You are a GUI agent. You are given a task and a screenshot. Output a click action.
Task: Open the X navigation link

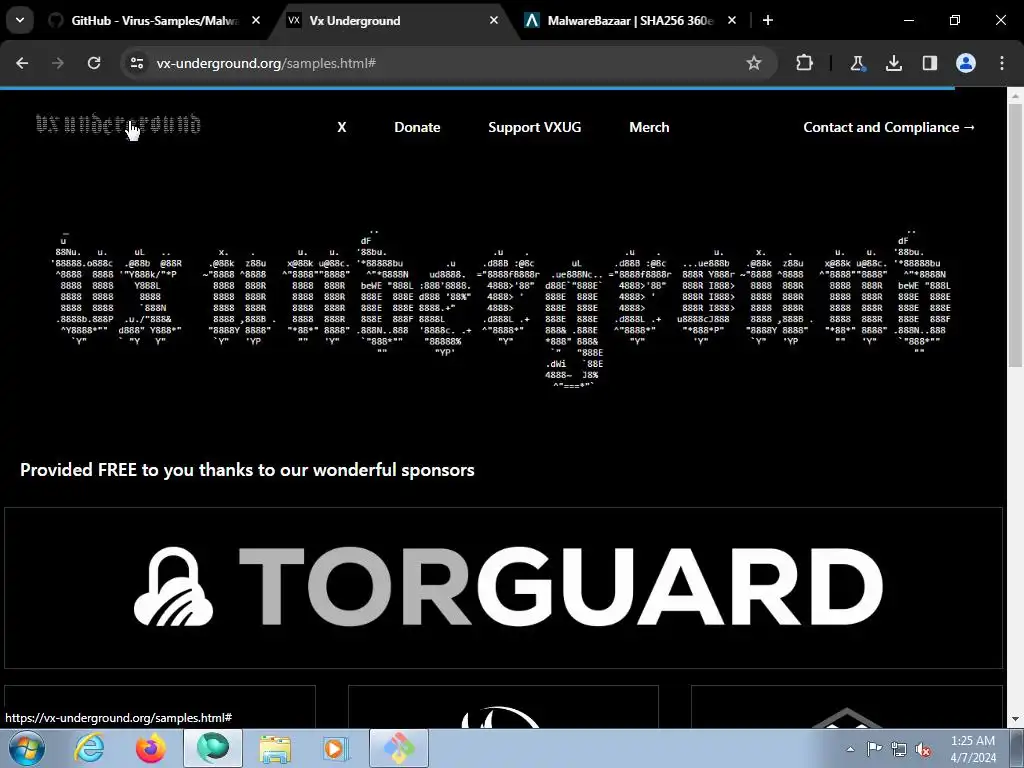click(342, 127)
